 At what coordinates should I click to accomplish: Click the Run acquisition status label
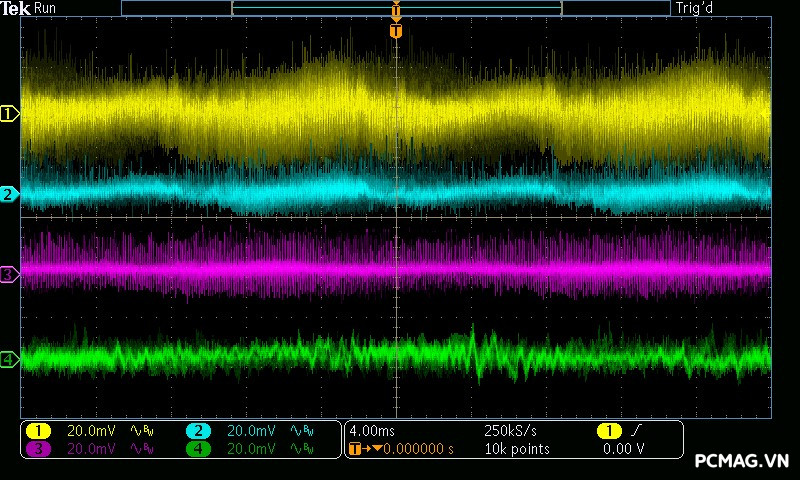click(46, 8)
